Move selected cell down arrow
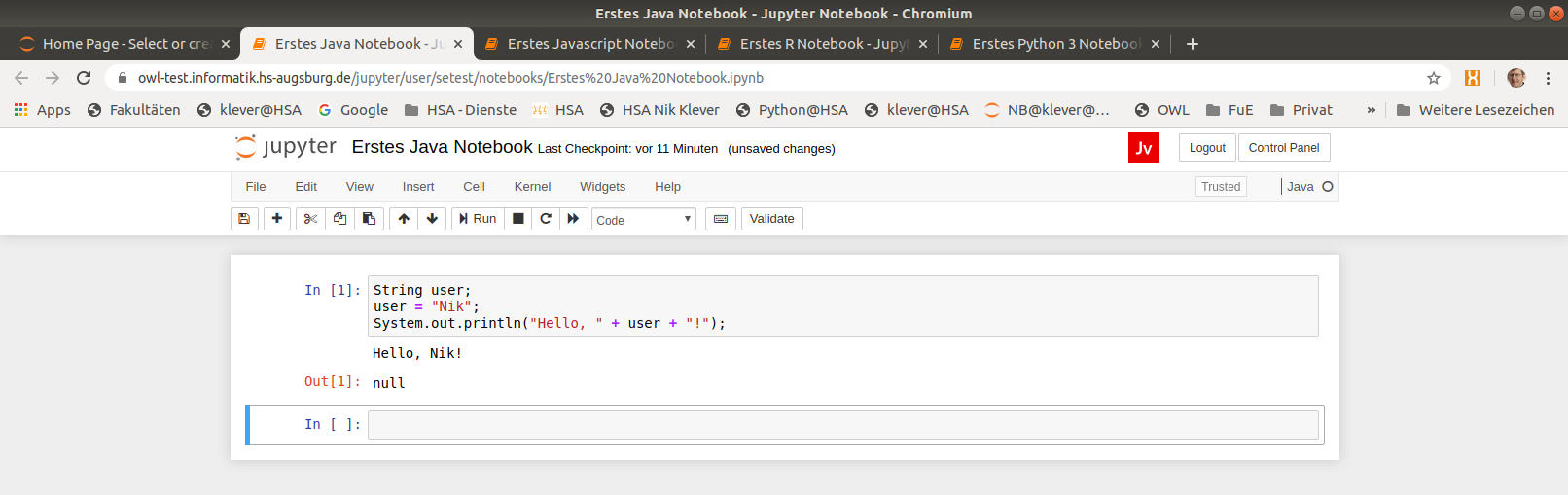The image size is (1568, 495). (x=432, y=219)
